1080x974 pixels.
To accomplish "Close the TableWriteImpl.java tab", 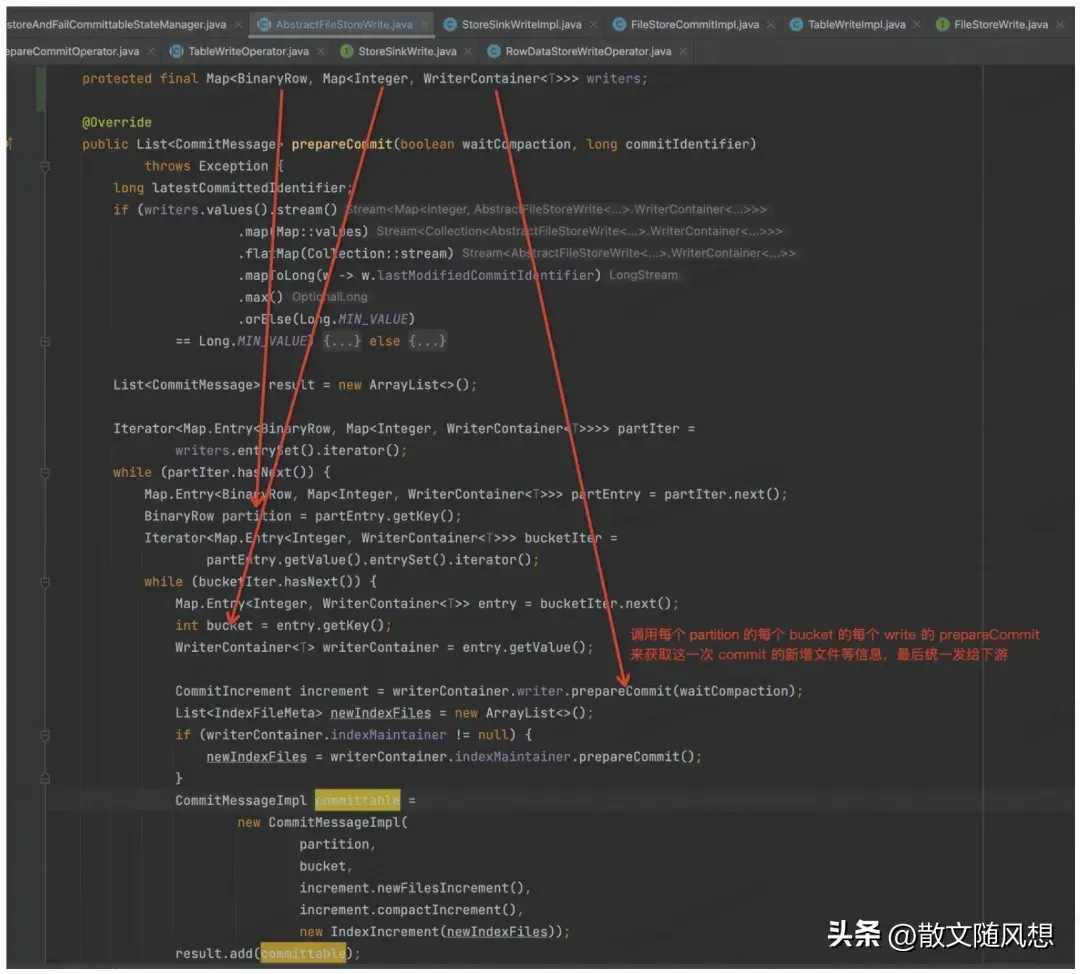I will 917,25.
